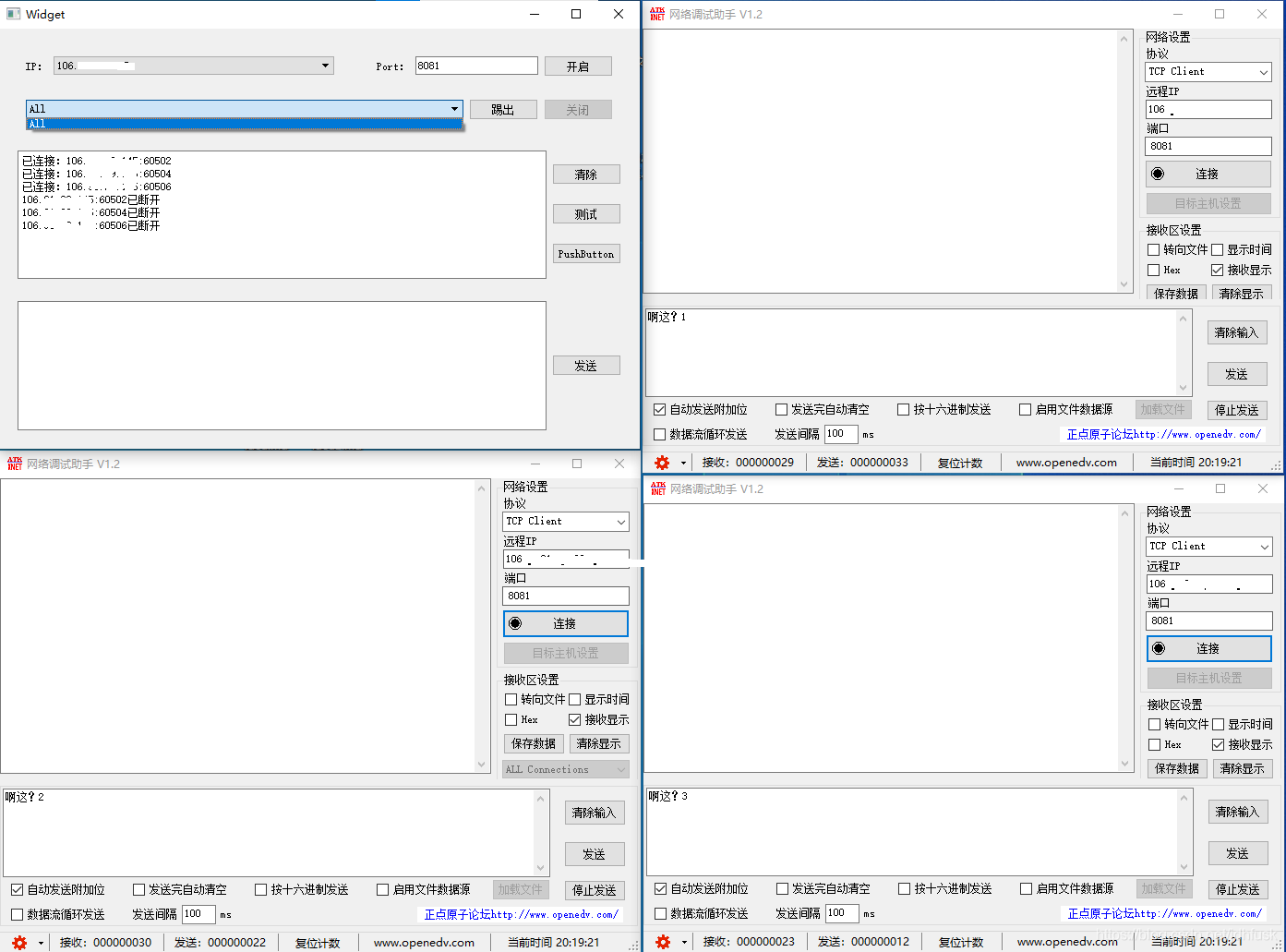The image size is (1286, 952).
Task: Click 保存数据 in bottom-left window
Action: [x=534, y=743]
